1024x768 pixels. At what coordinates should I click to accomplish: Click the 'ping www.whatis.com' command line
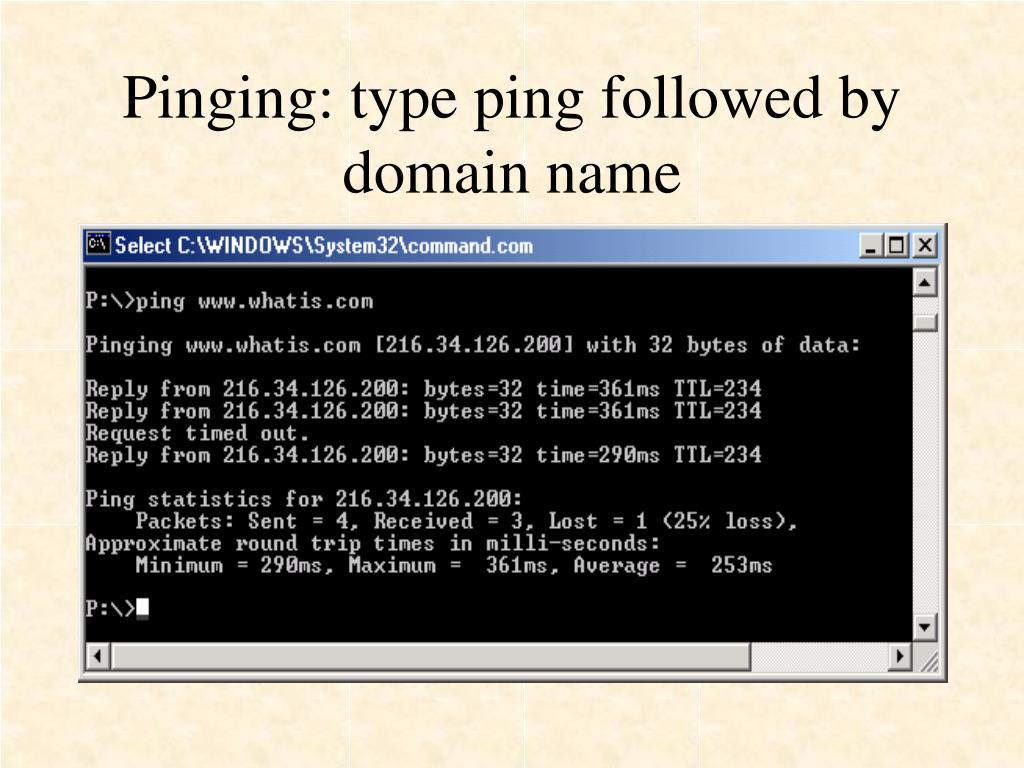(x=229, y=301)
